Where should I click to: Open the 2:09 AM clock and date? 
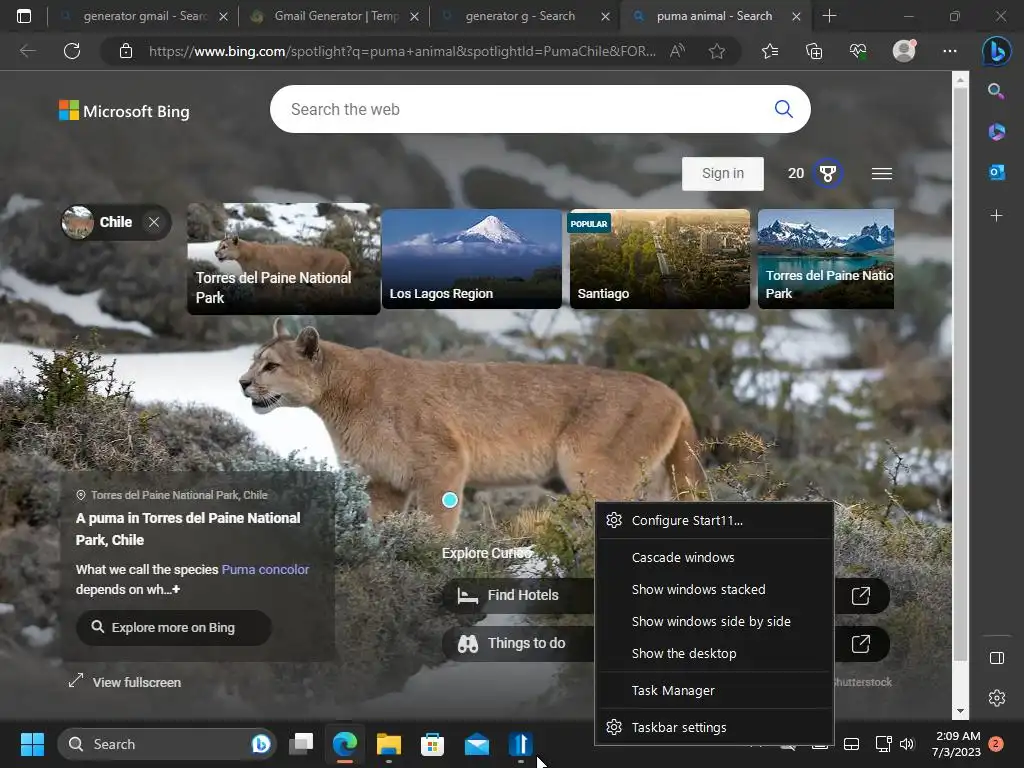[957, 744]
